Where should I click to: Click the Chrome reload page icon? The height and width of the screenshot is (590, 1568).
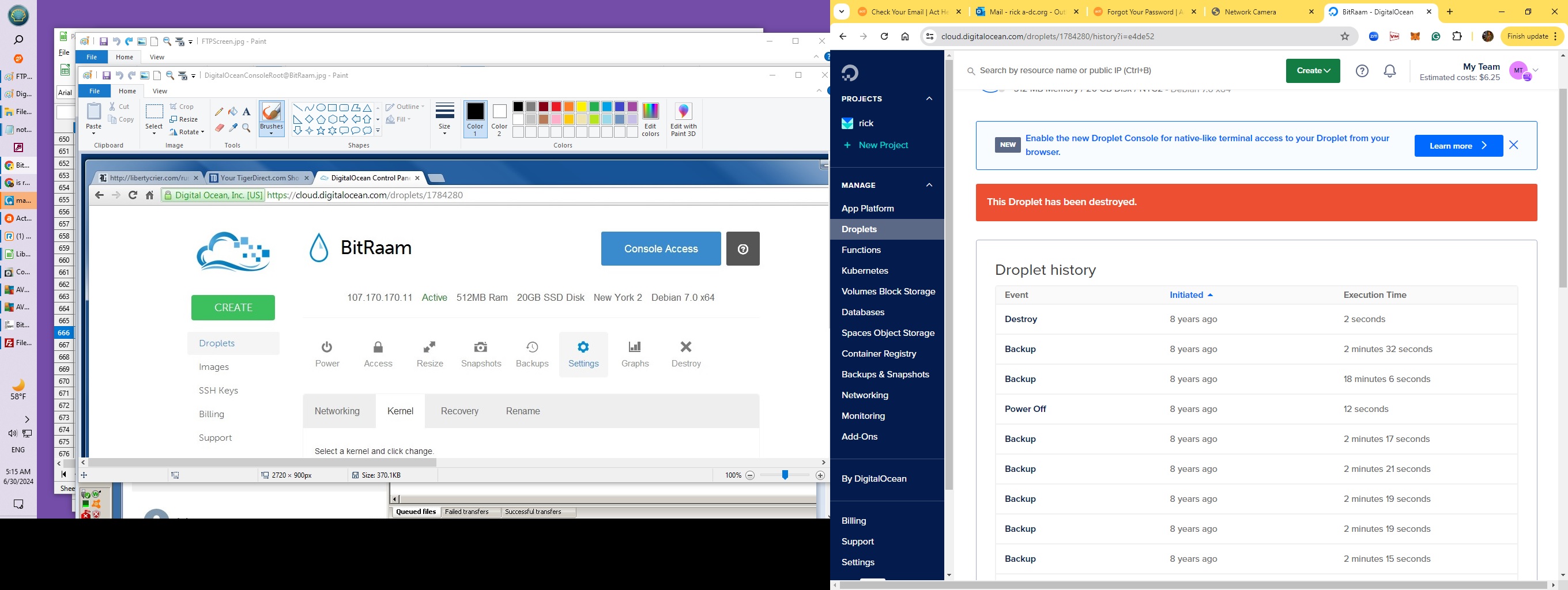[884, 36]
